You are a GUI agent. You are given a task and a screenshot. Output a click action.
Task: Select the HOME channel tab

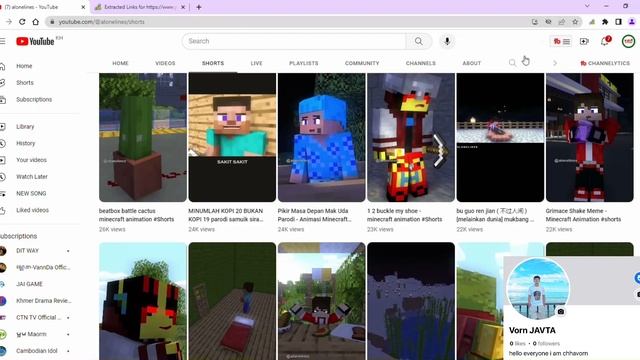(120, 63)
